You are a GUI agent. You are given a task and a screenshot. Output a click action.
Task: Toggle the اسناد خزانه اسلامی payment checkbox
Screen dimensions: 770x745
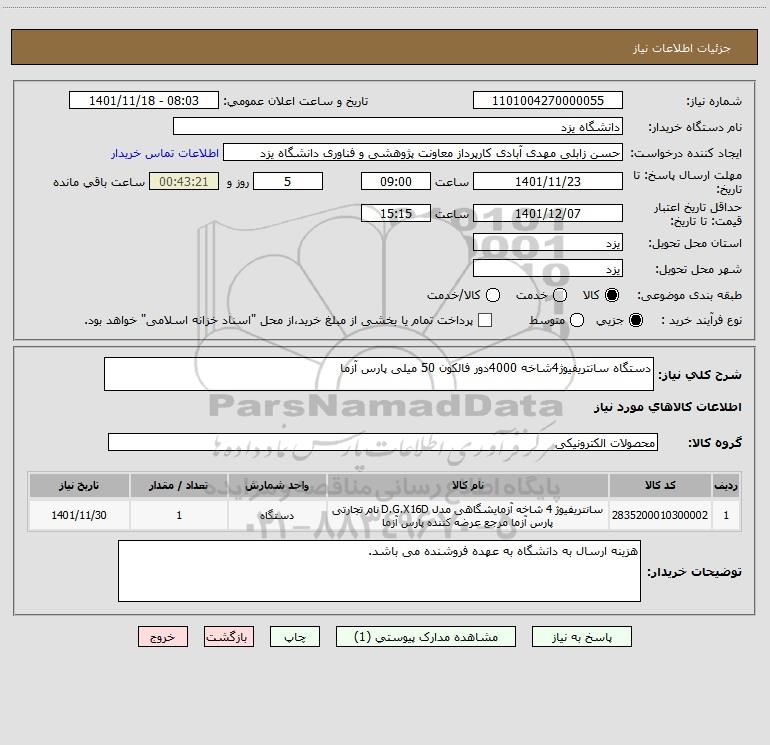click(x=485, y=320)
